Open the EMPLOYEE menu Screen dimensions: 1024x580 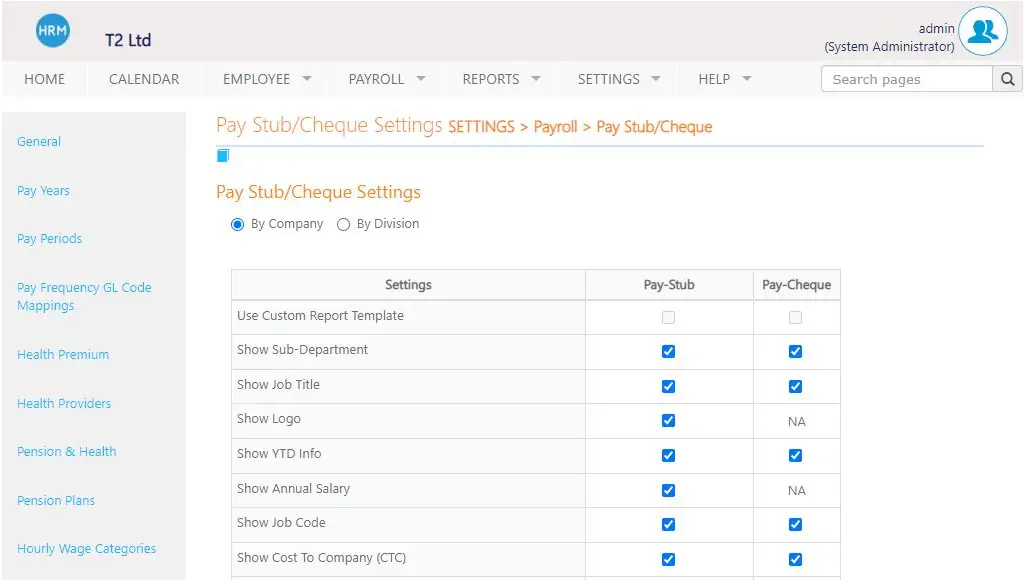click(x=256, y=79)
